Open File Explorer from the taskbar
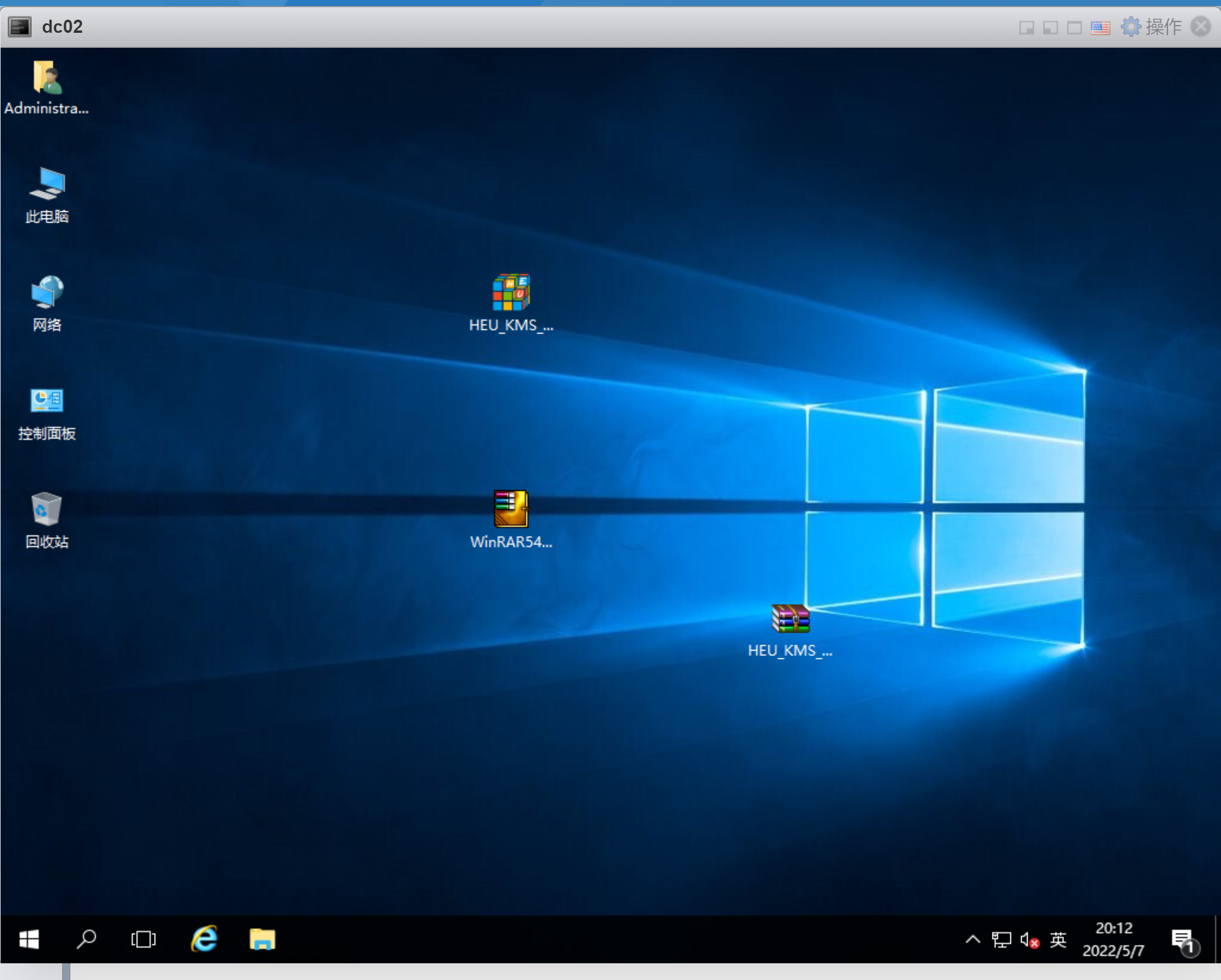Image resolution: width=1221 pixels, height=980 pixels. click(x=262, y=939)
